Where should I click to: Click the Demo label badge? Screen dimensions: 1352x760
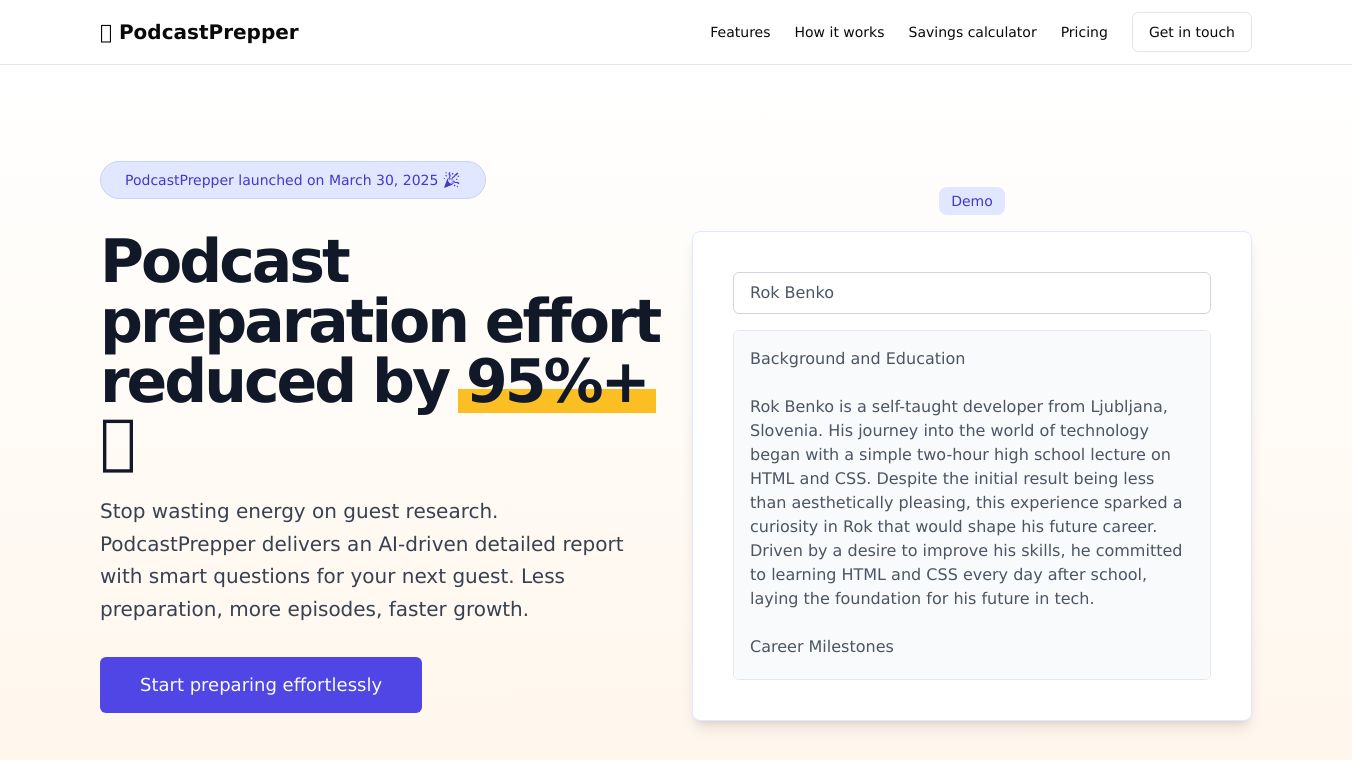971,201
